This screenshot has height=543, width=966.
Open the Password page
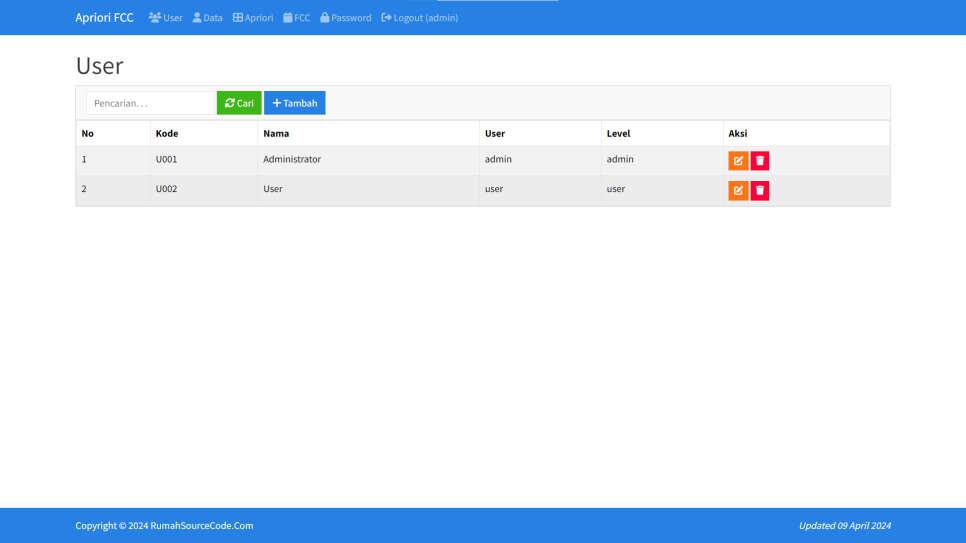pyautogui.click(x=346, y=18)
